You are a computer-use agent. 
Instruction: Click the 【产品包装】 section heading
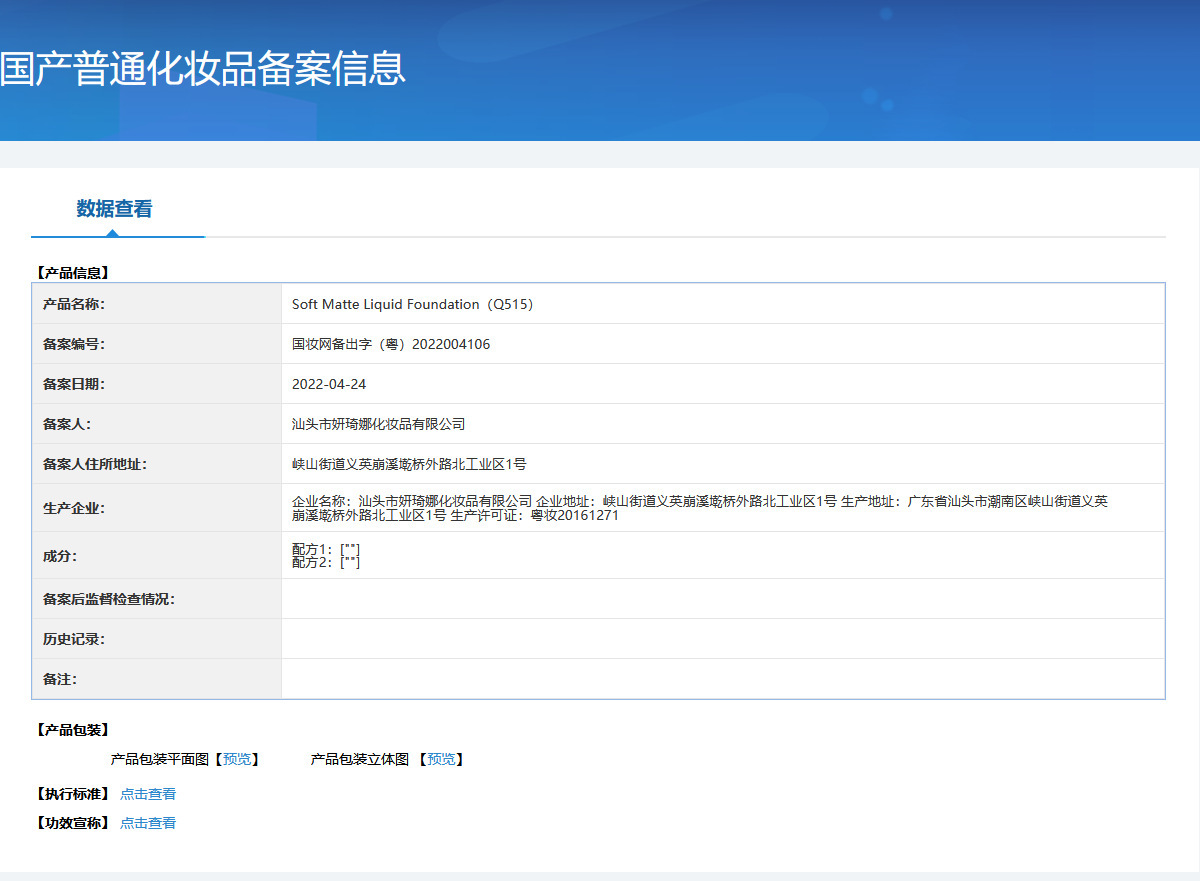(x=71, y=730)
